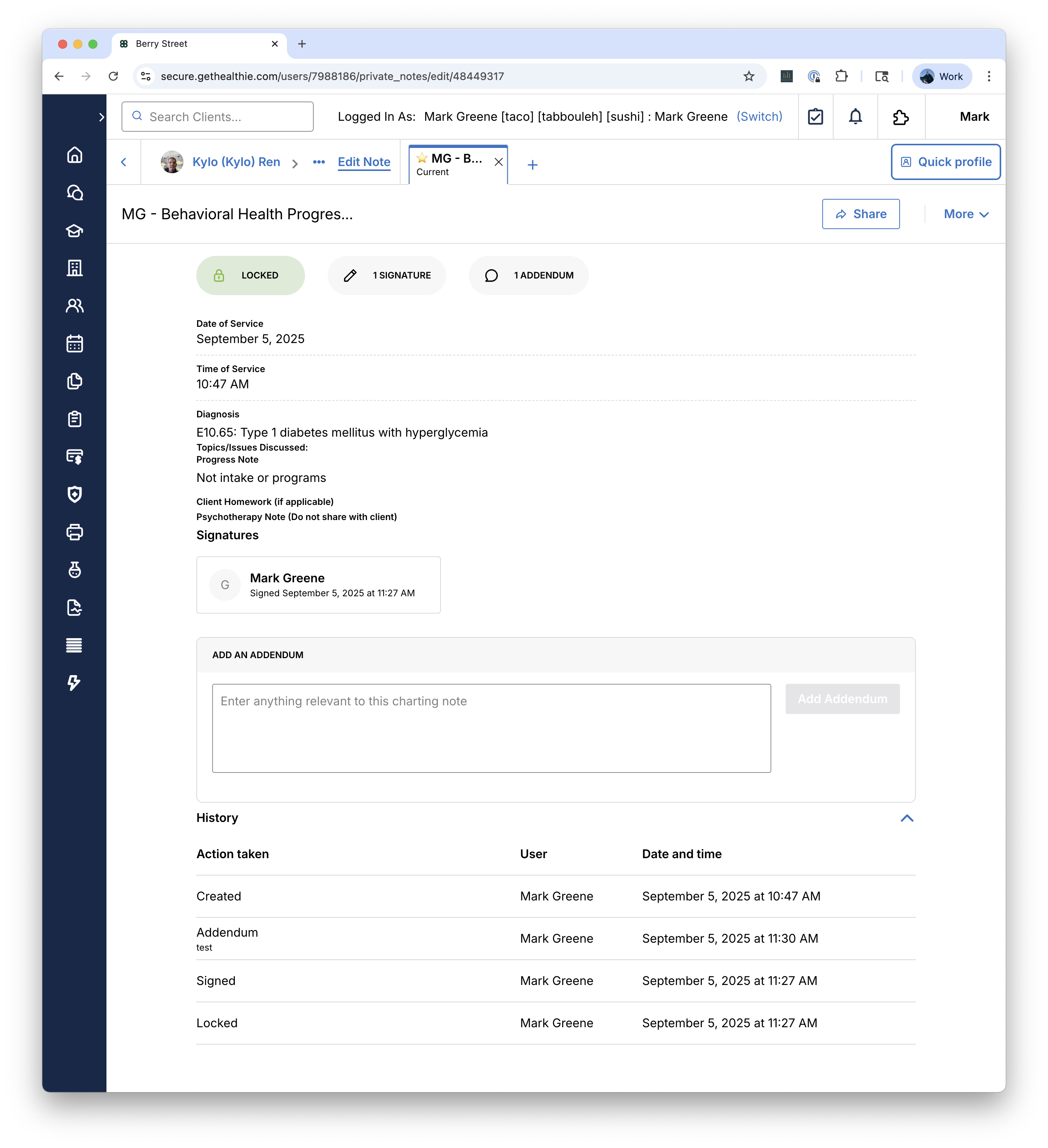Click the 1 SIGNATURE pill

pyautogui.click(x=387, y=275)
